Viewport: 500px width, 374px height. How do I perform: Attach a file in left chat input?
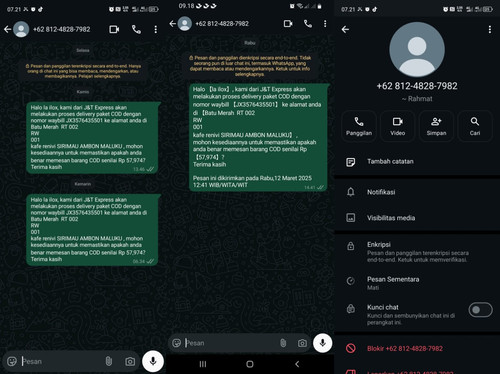point(109,361)
